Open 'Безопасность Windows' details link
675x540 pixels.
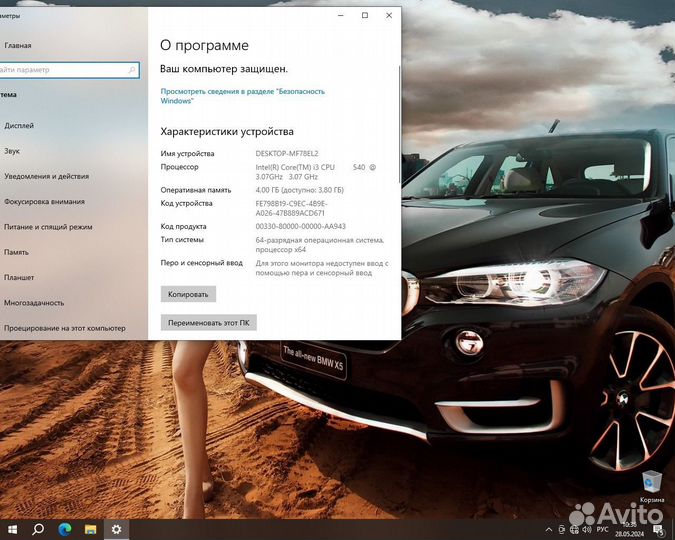(242, 96)
